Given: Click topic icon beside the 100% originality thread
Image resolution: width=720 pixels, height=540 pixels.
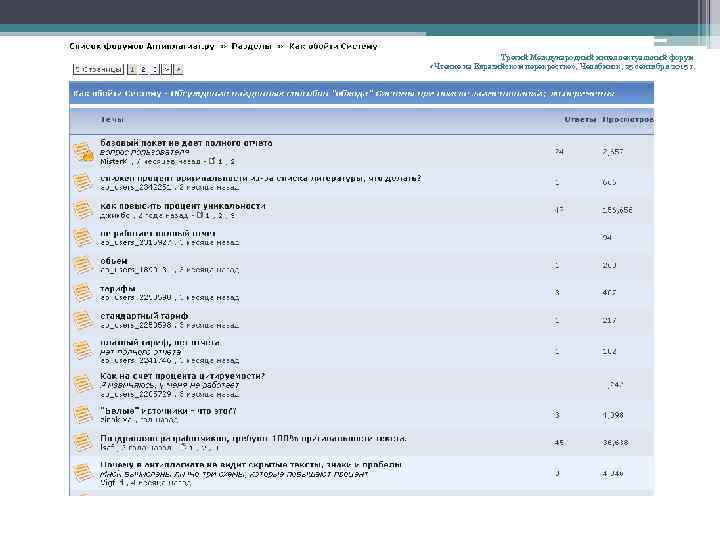Looking at the screenshot, I should coord(83,442).
